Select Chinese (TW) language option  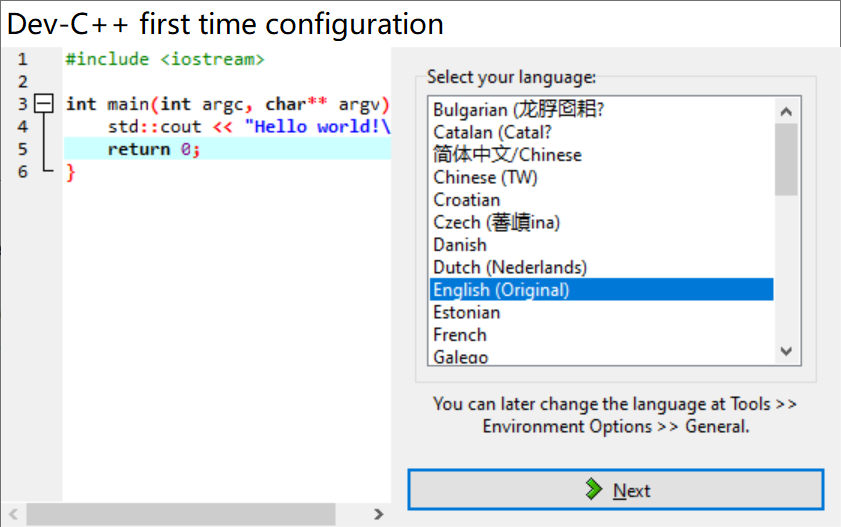click(x=601, y=177)
